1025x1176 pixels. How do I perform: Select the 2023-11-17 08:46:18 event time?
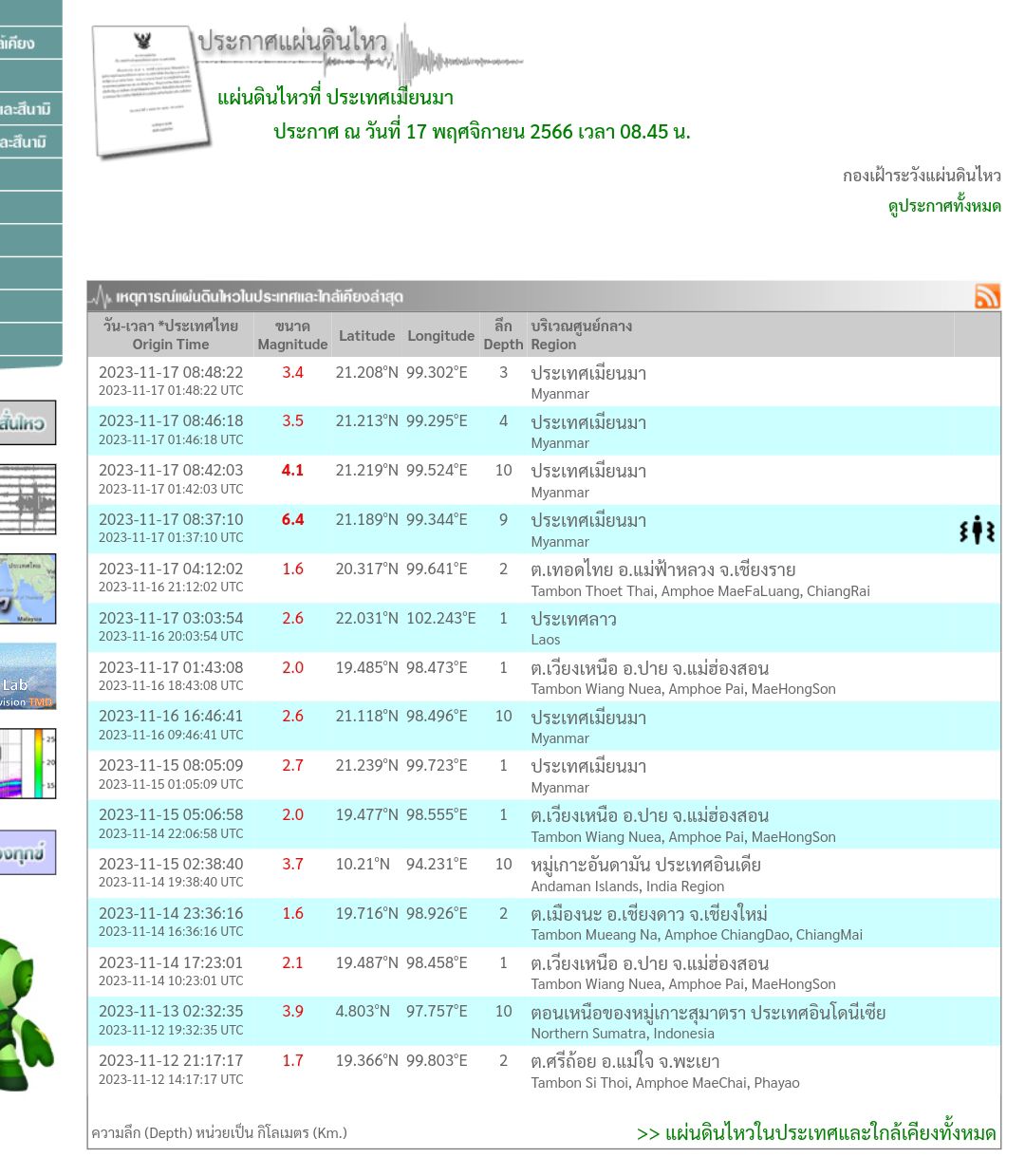click(171, 420)
